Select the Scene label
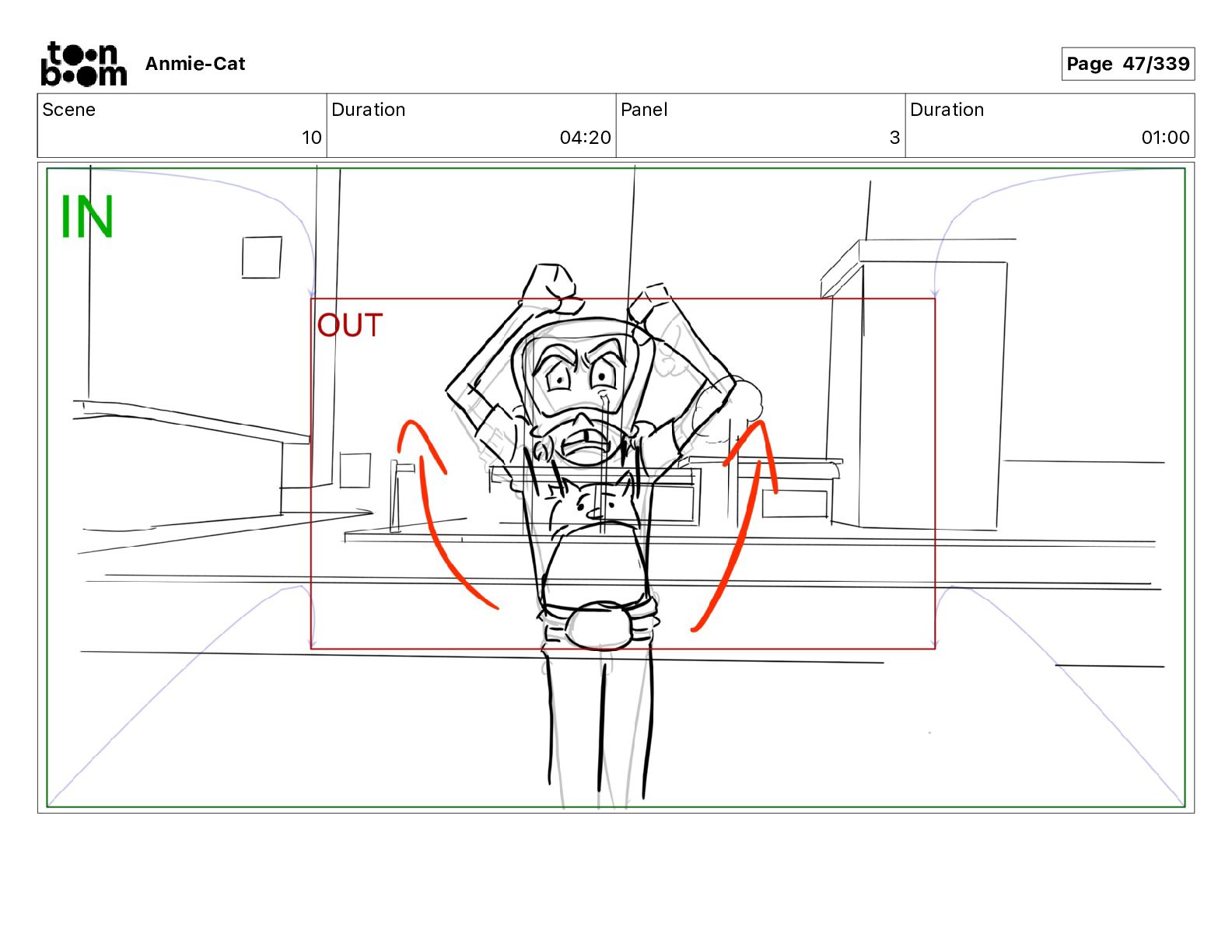 (69, 110)
